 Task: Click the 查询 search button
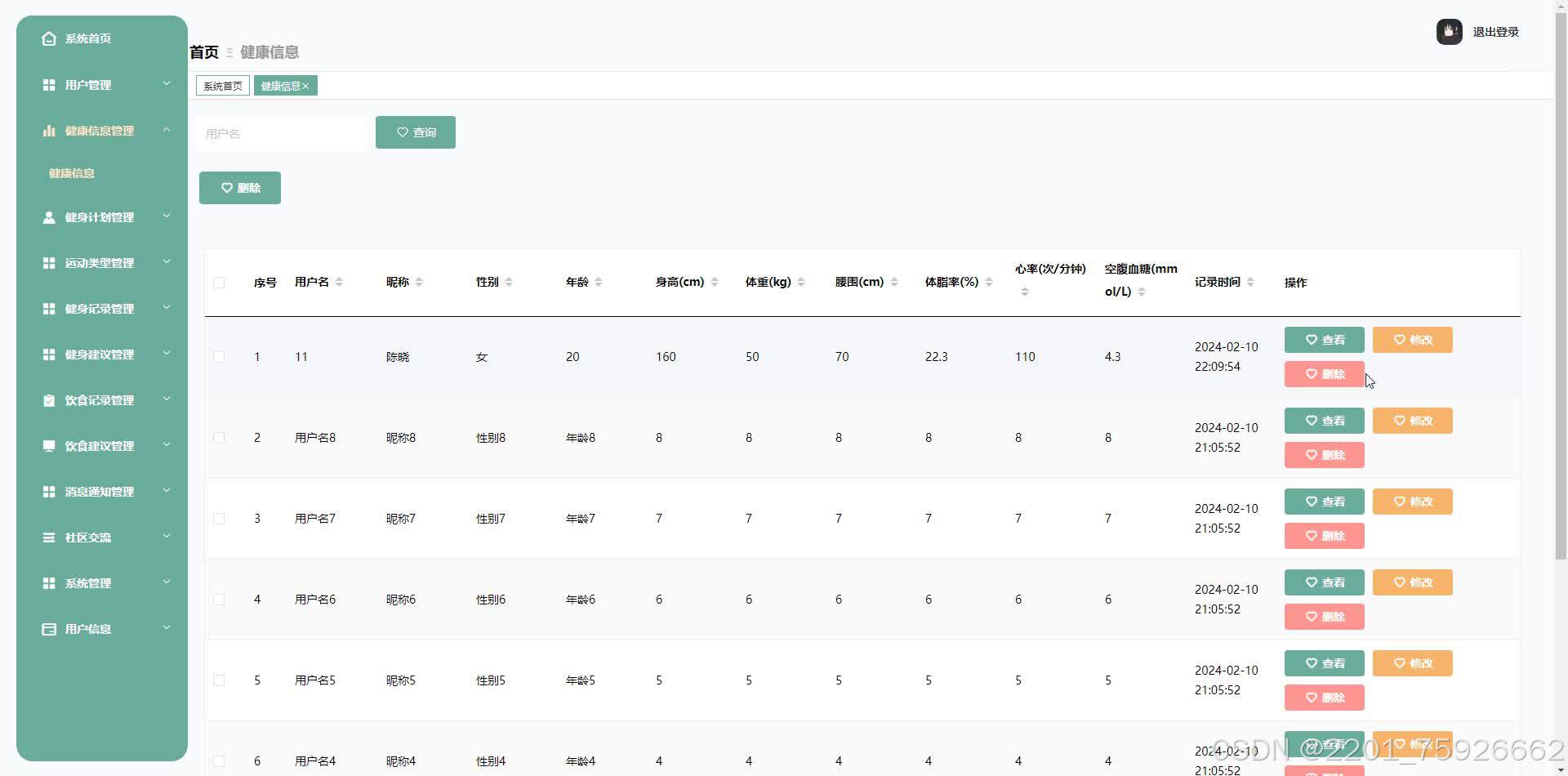click(416, 132)
